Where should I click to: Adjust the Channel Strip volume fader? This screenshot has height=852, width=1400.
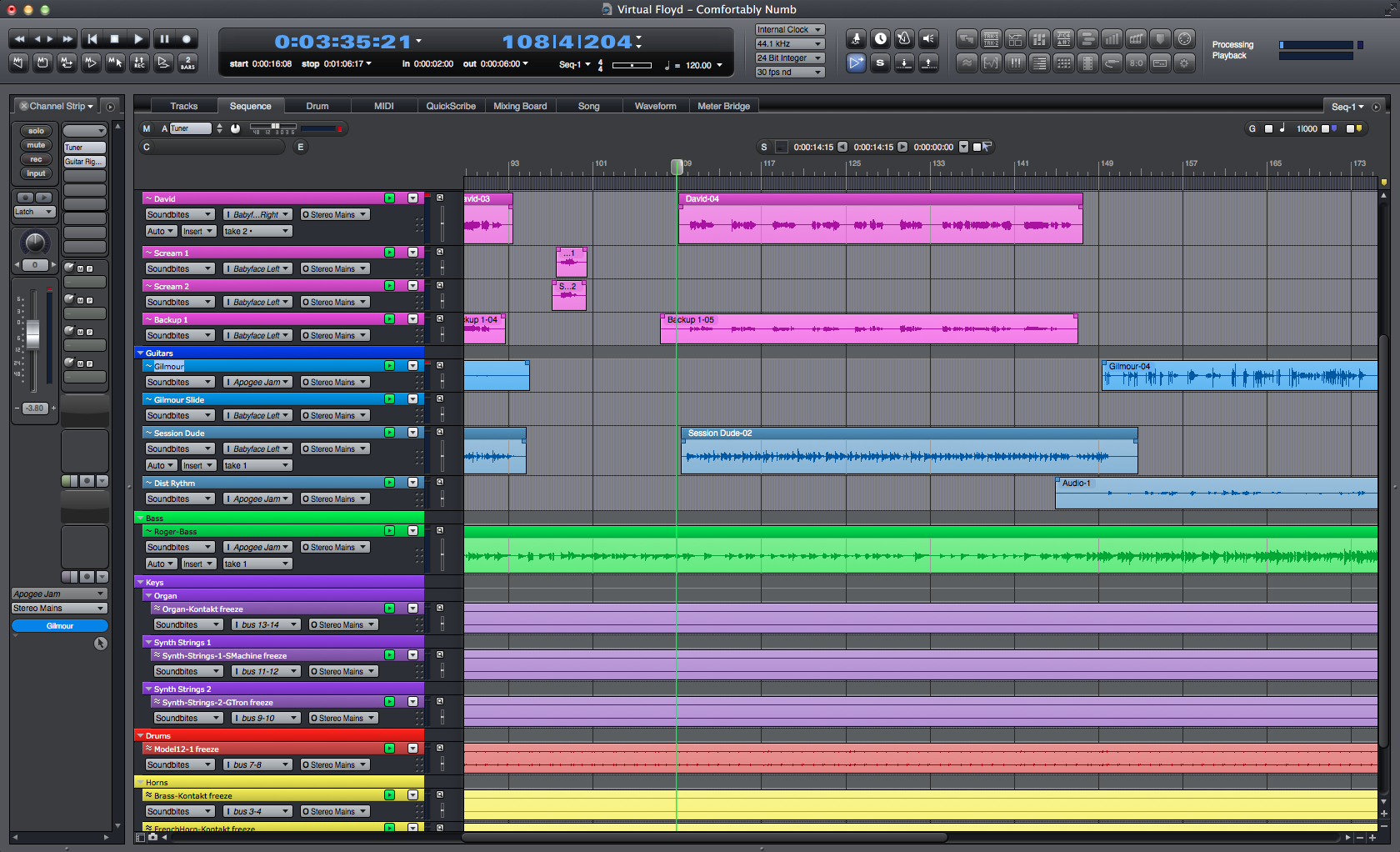(33, 333)
